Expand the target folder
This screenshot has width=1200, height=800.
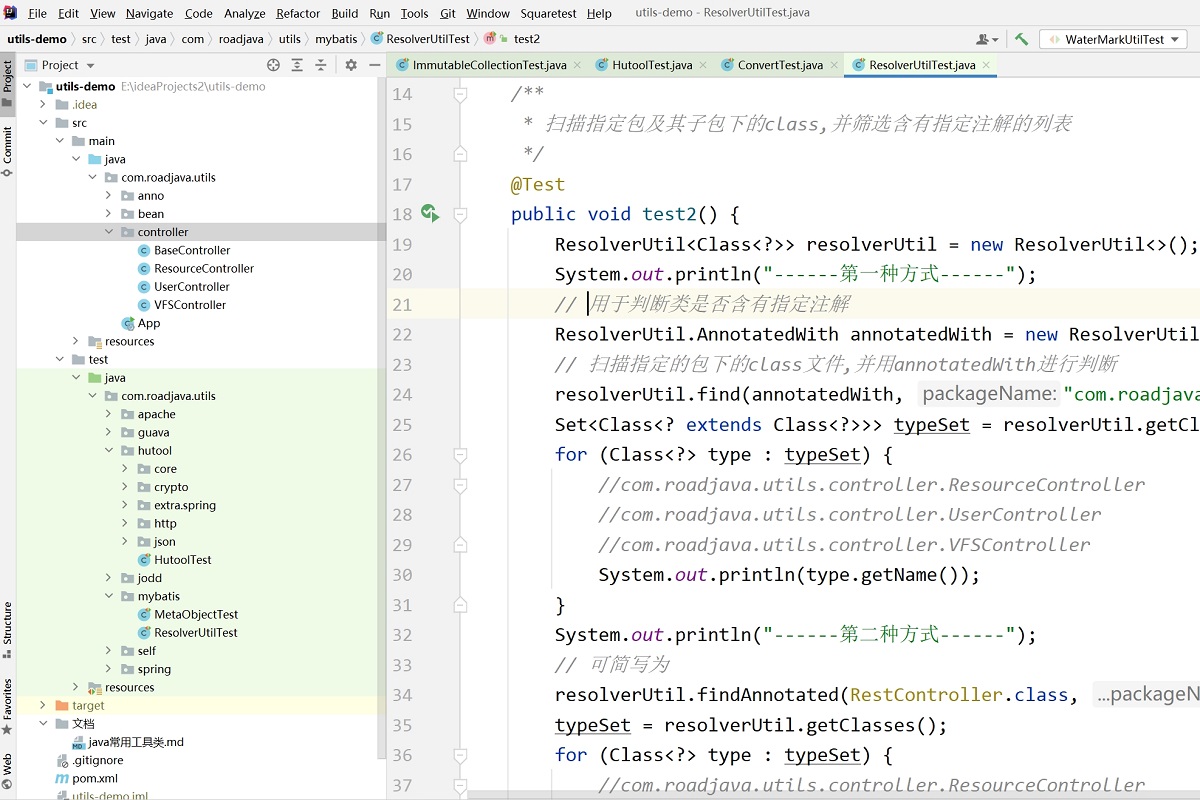tap(43, 705)
